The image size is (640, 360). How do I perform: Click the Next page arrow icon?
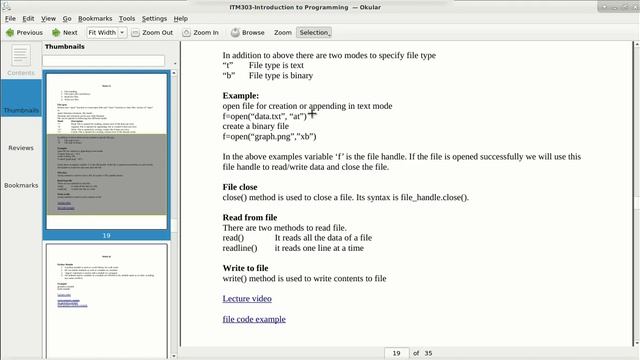click(x=56, y=33)
